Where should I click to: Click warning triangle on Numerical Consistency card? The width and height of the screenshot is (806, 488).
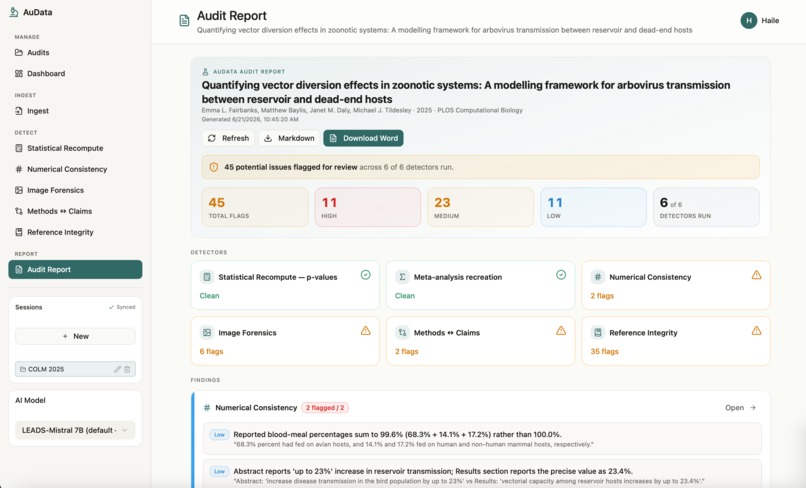click(x=756, y=275)
